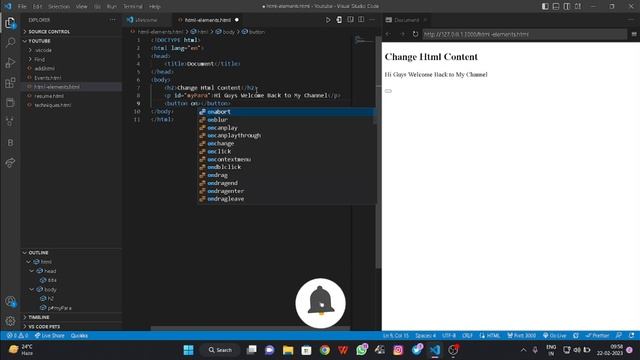Open notifications bell in status bar
640x360 pixels.
(631, 336)
